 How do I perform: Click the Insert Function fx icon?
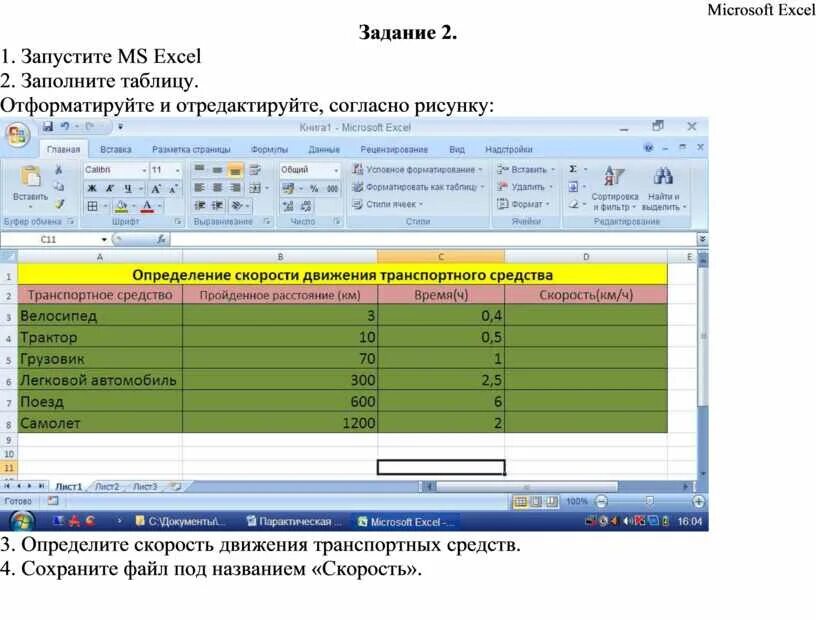pos(161,239)
